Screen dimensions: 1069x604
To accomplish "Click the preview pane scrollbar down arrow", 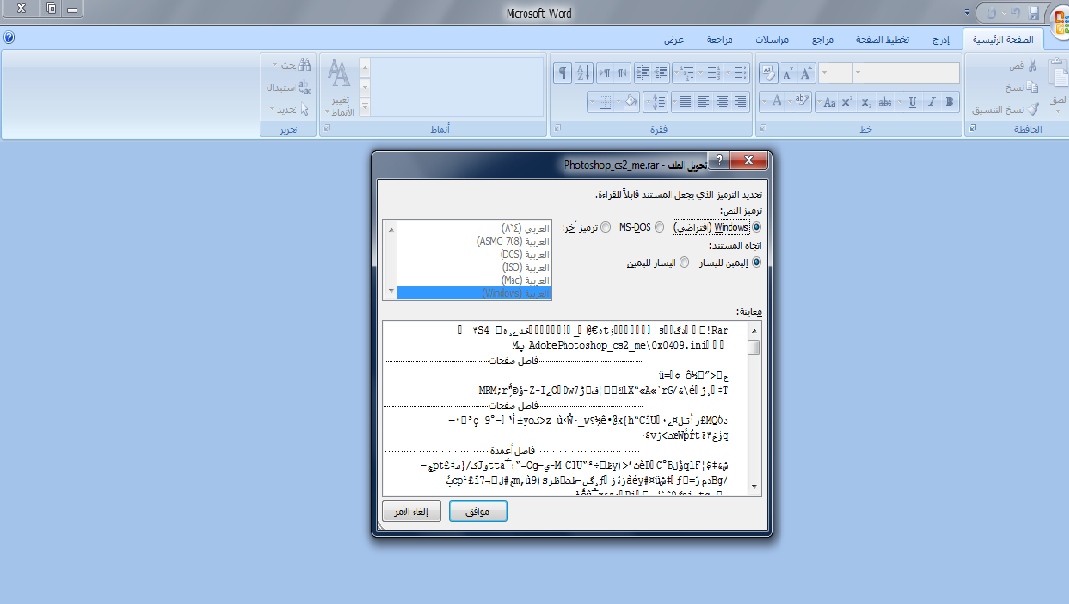I will pos(754,487).
